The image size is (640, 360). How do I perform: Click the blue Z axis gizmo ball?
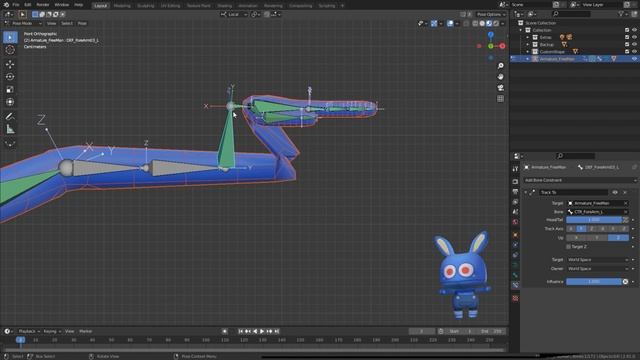point(491,35)
